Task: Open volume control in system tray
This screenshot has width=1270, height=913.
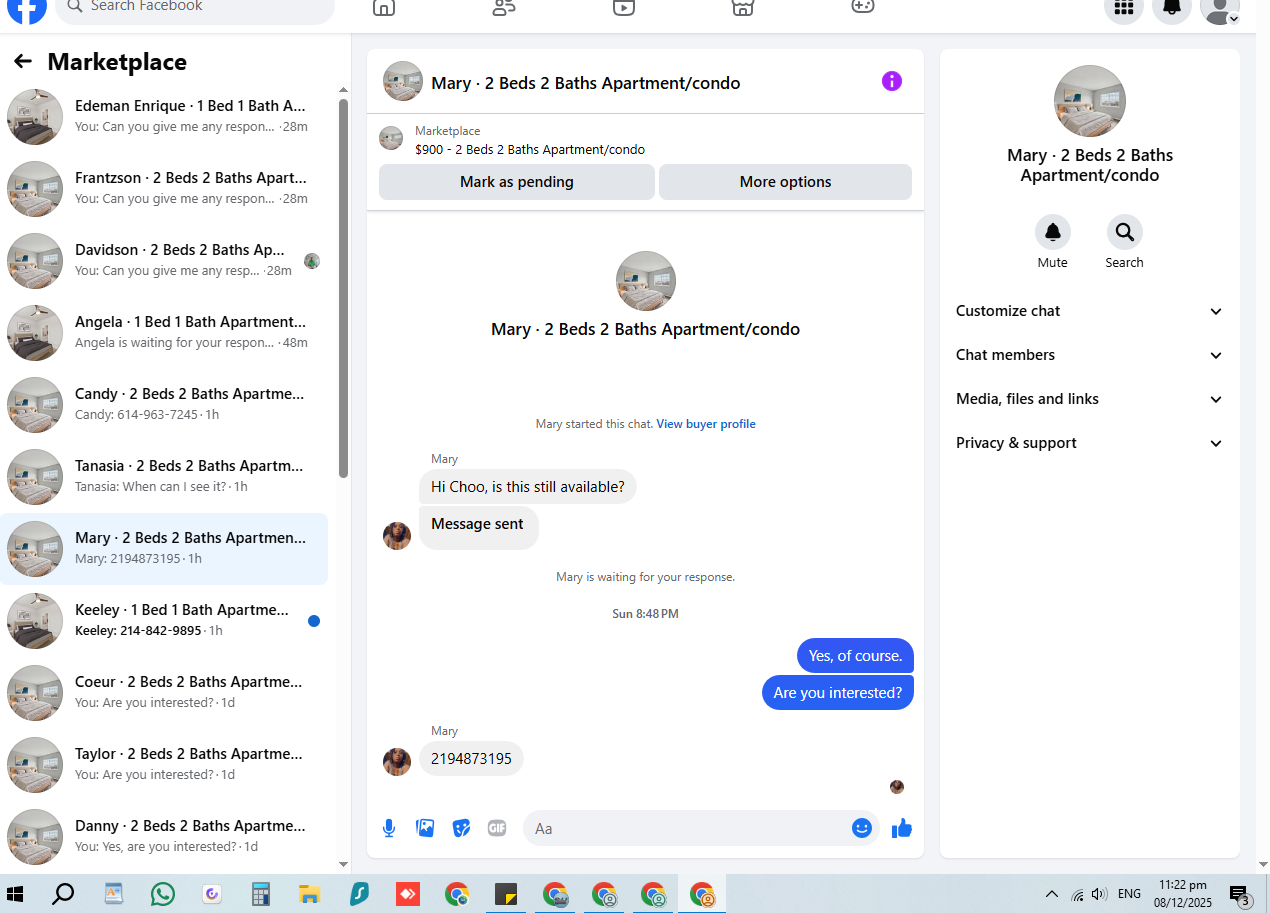Action: 1099,894
